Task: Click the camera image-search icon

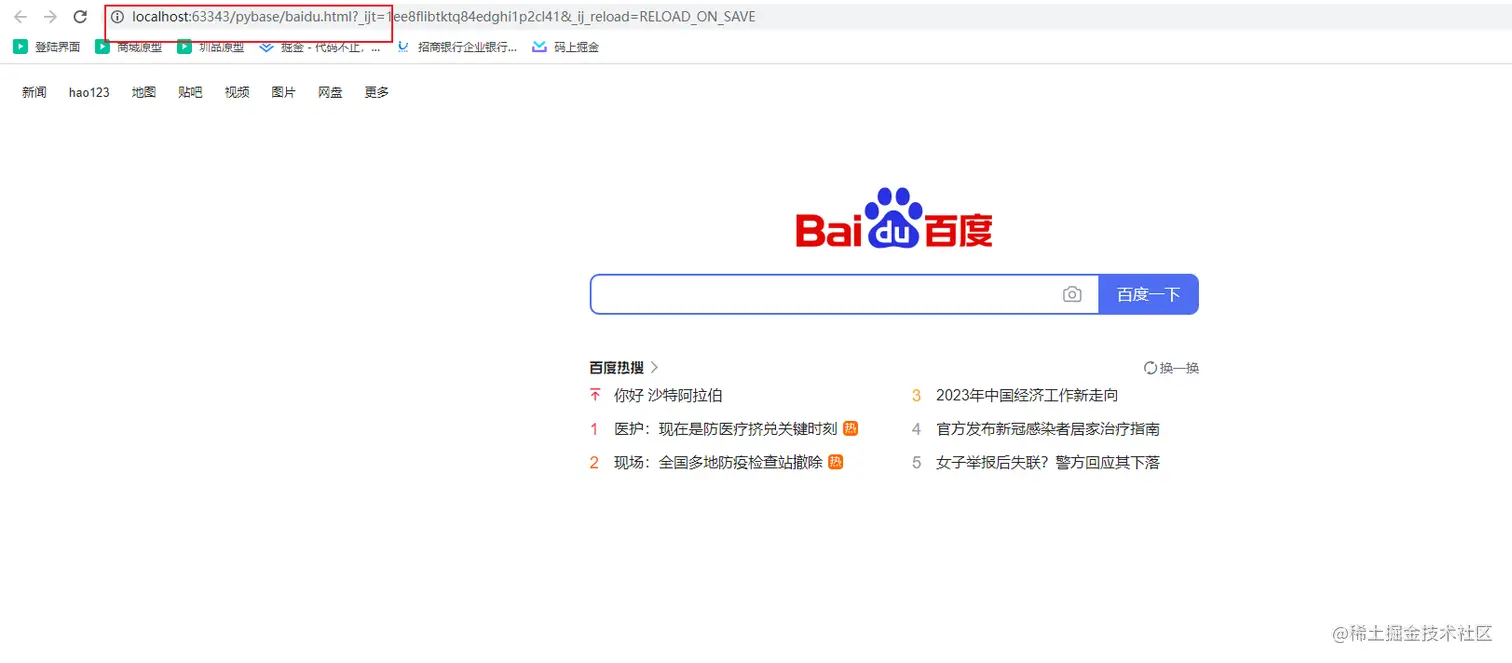Action: click(x=1072, y=294)
